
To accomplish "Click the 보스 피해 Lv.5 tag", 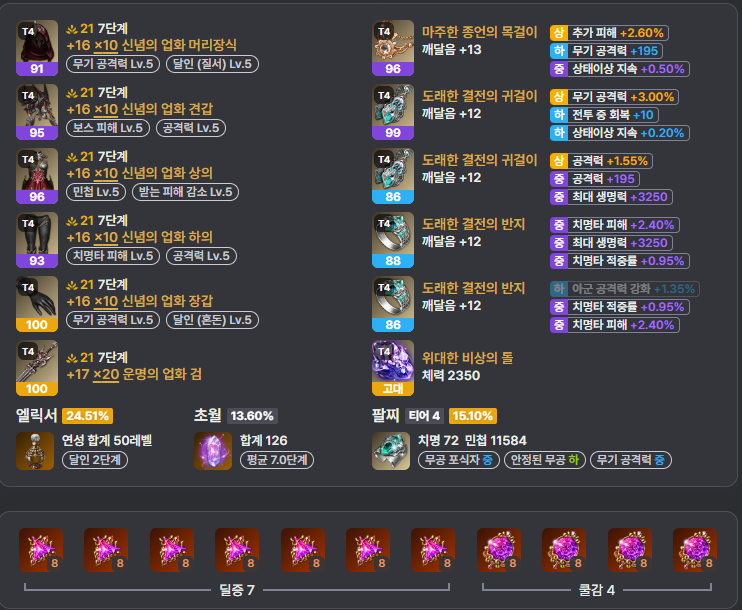I will tap(108, 128).
